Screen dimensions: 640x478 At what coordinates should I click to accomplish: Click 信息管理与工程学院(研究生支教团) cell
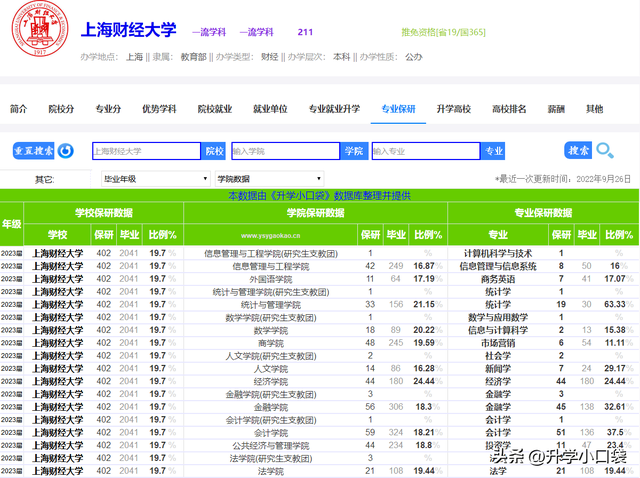click(x=271, y=254)
